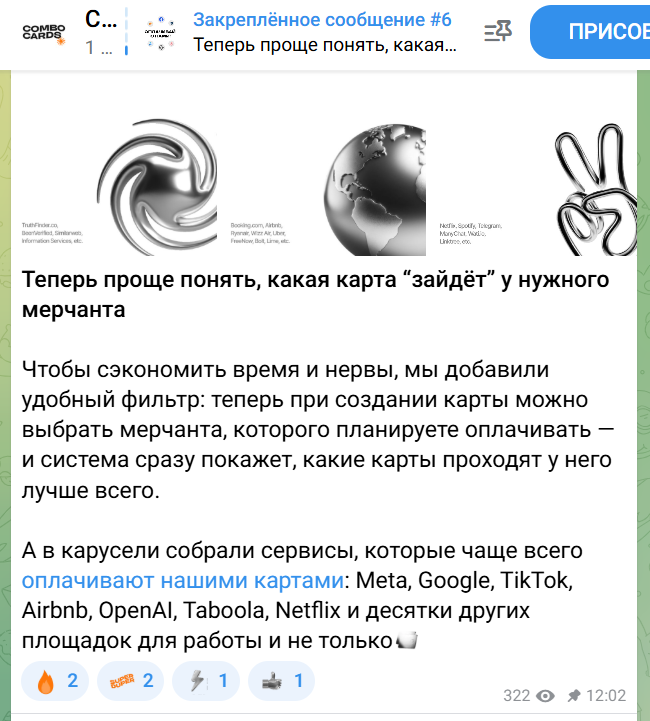Click the pin icon beside 12:02

click(x=574, y=696)
